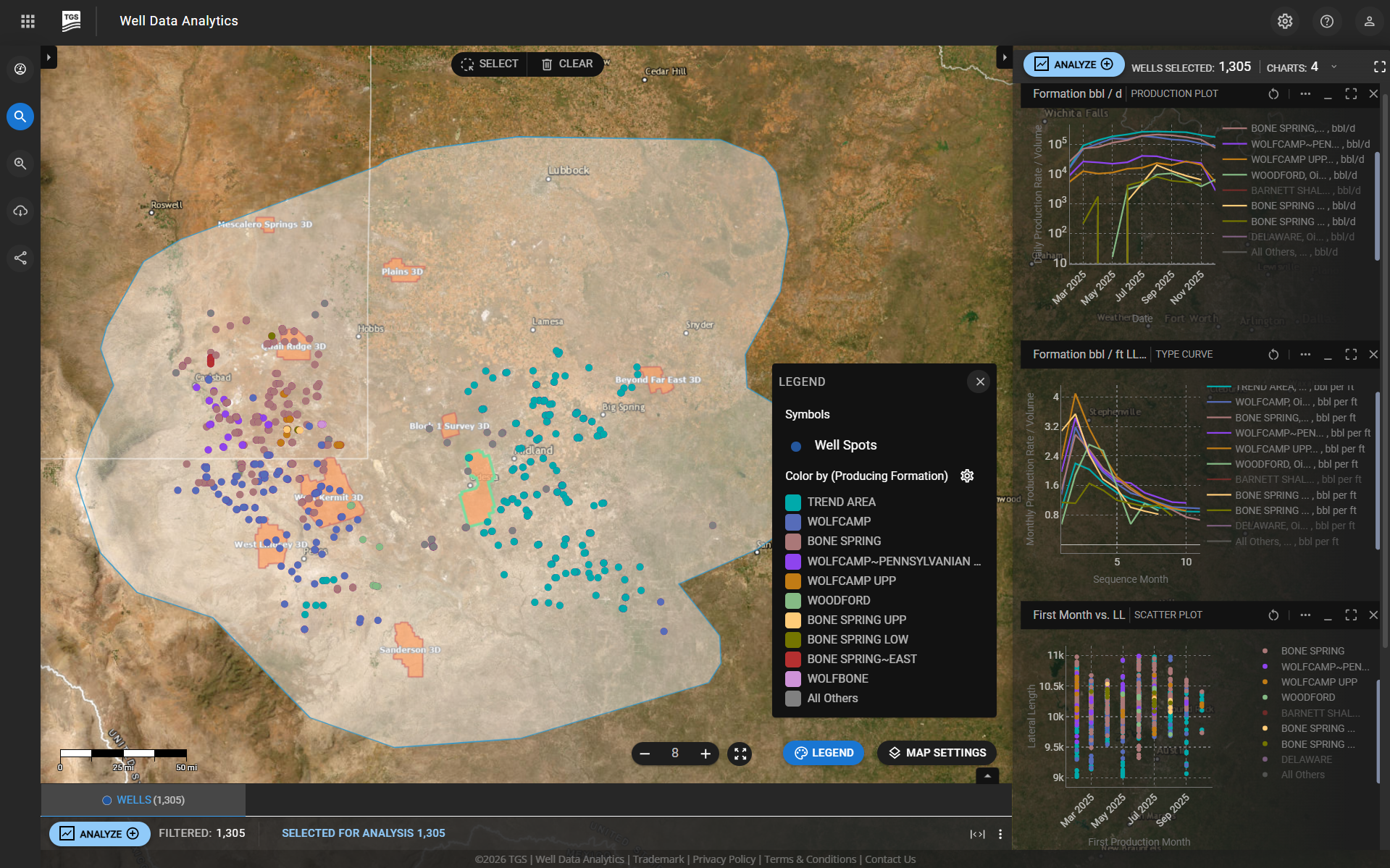
Task: Click fit-to-extent icon beside zoom controls
Action: (x=740, y=754)
